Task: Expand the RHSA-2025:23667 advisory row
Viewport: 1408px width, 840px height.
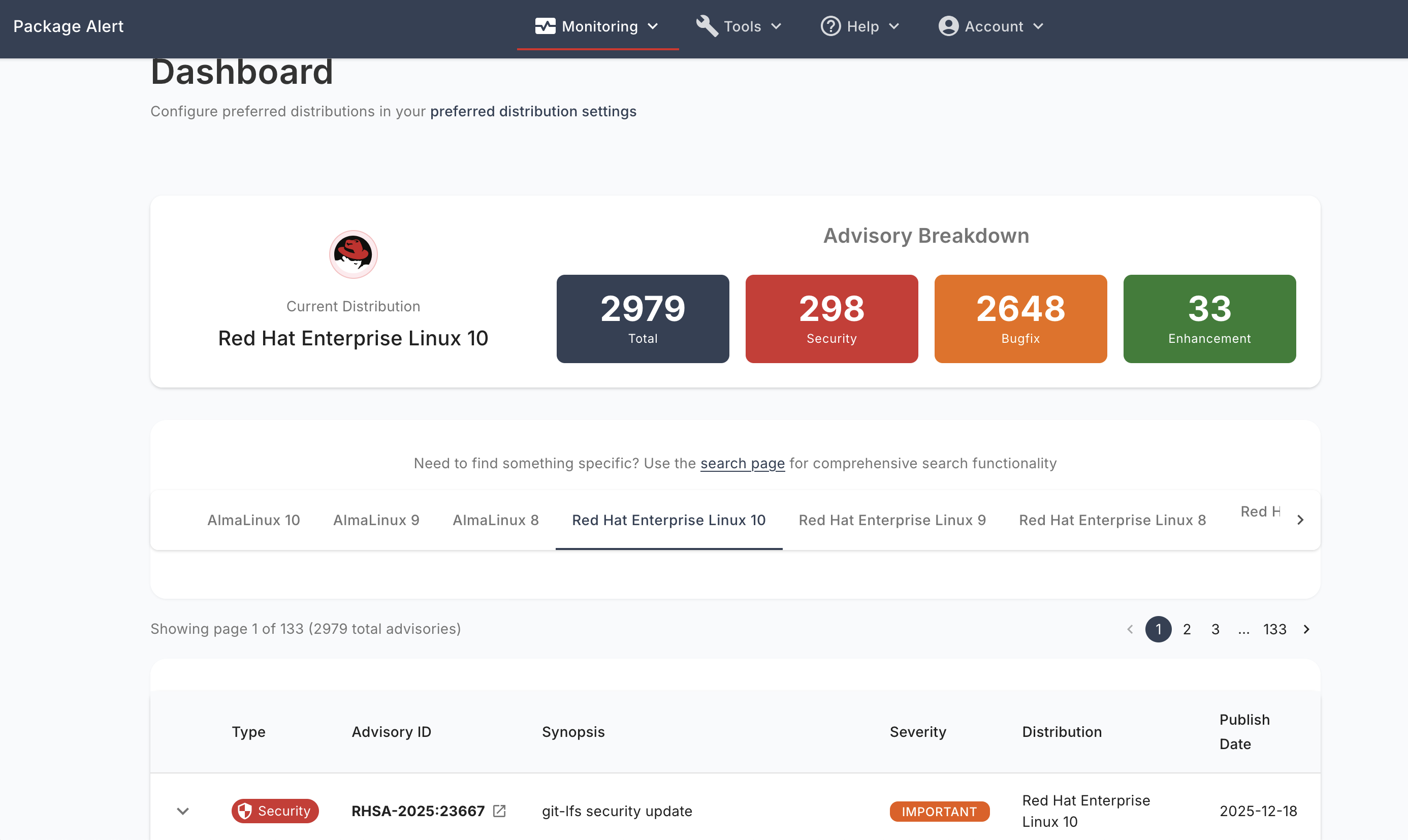Action: pyautogui.click(x=182, y=811)
